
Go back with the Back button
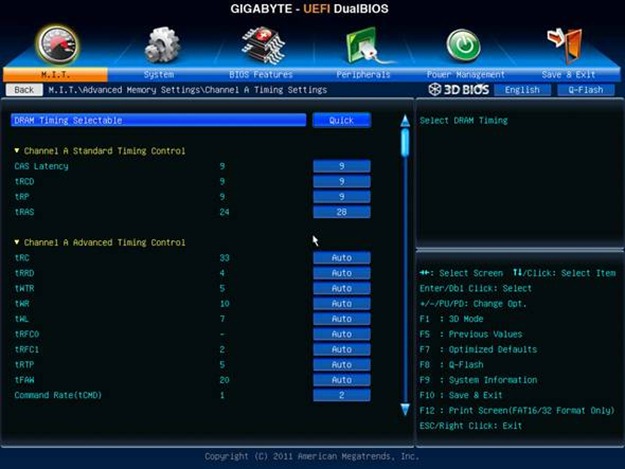pyautogui.click(x=24, y=90)
